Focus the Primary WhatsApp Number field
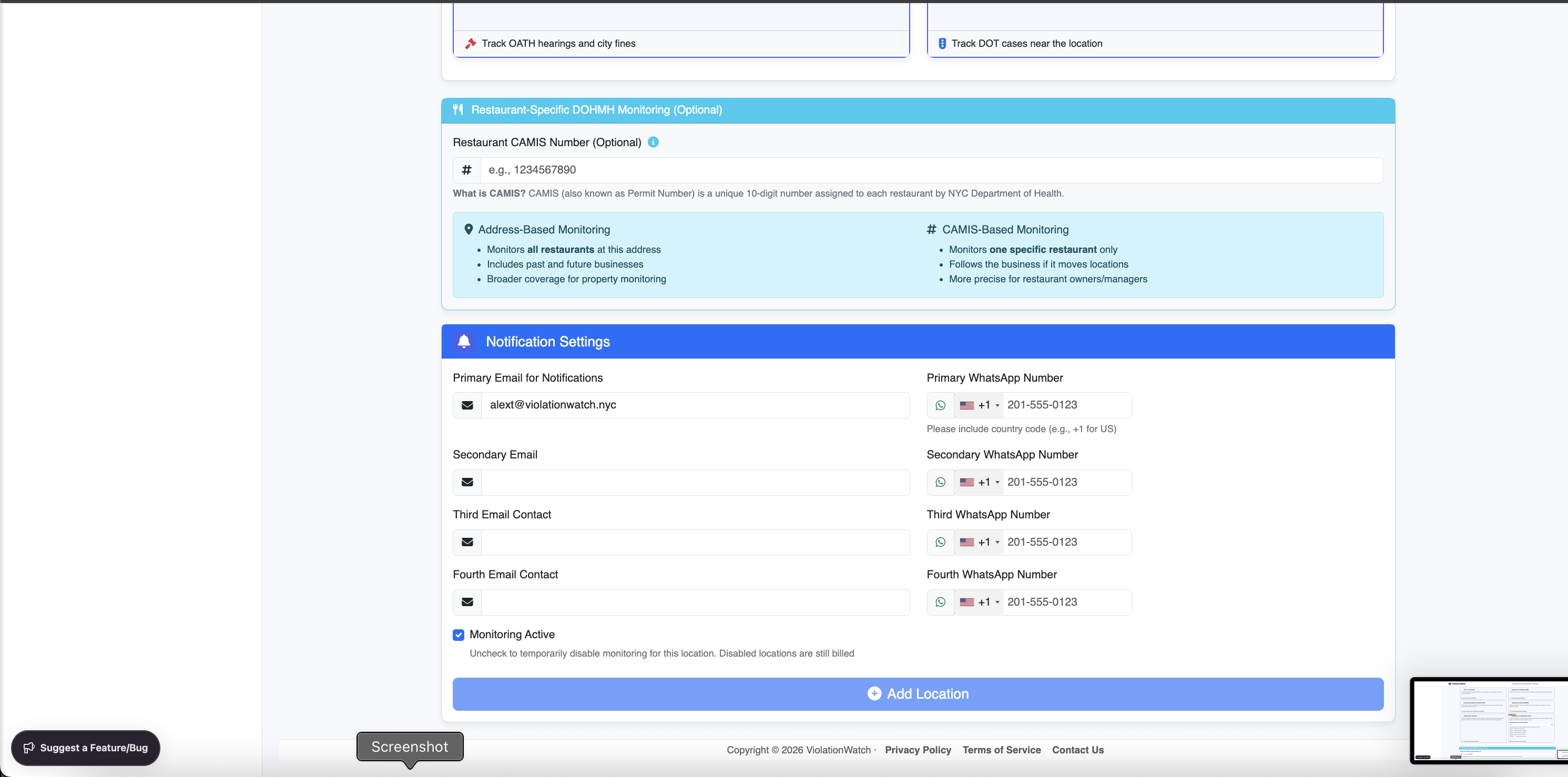Screen dimensions: 1568x777 [x=1067, y=405]
